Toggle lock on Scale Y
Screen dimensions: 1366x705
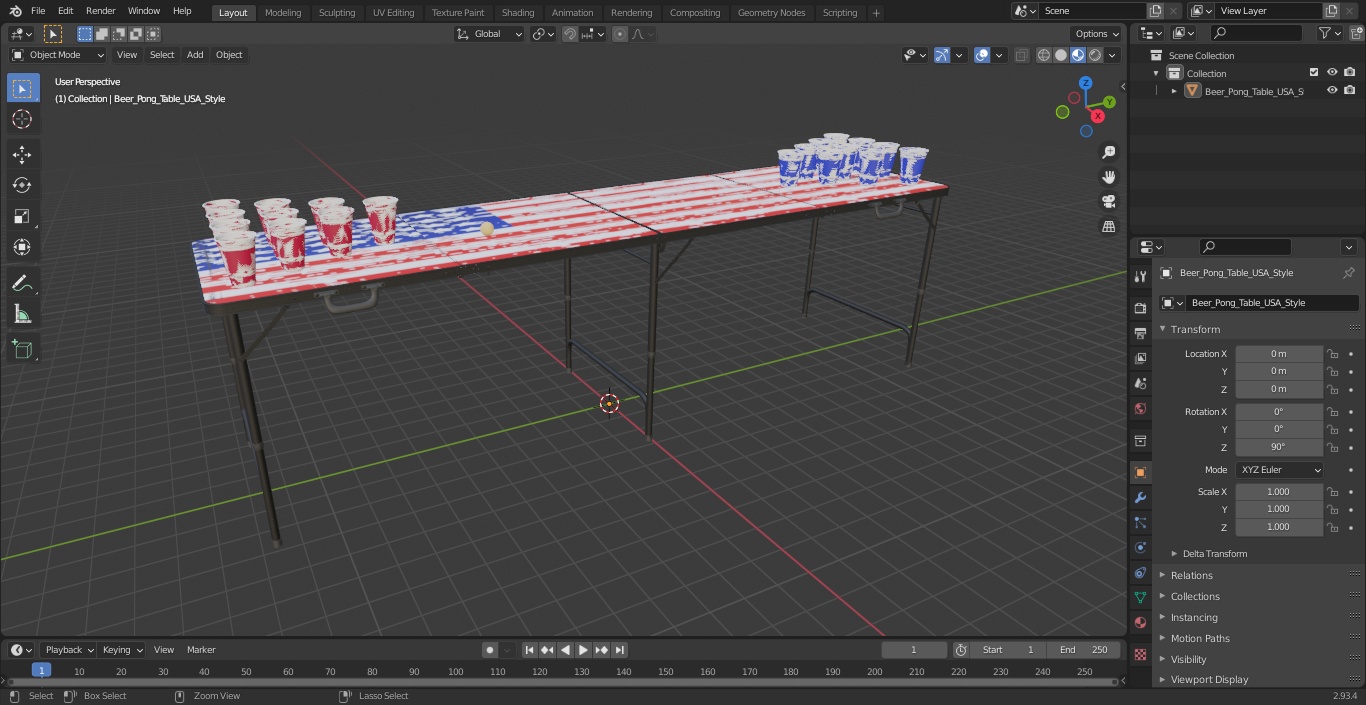click(1332, 509)
